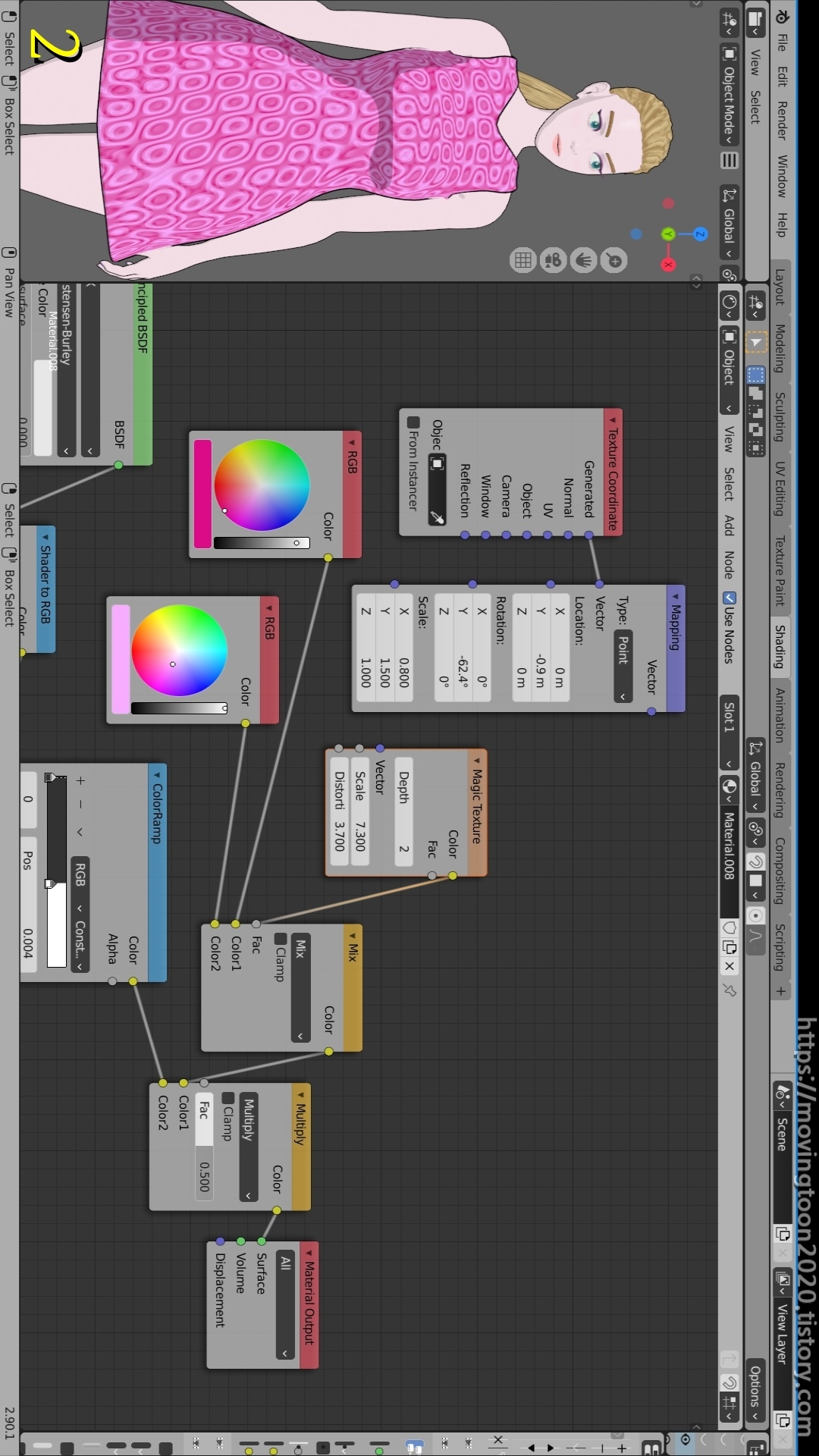The width and height of the screenshot is (819, 1456).
Task: Toggle the Use Nodes checkbox
Action: 729,598
